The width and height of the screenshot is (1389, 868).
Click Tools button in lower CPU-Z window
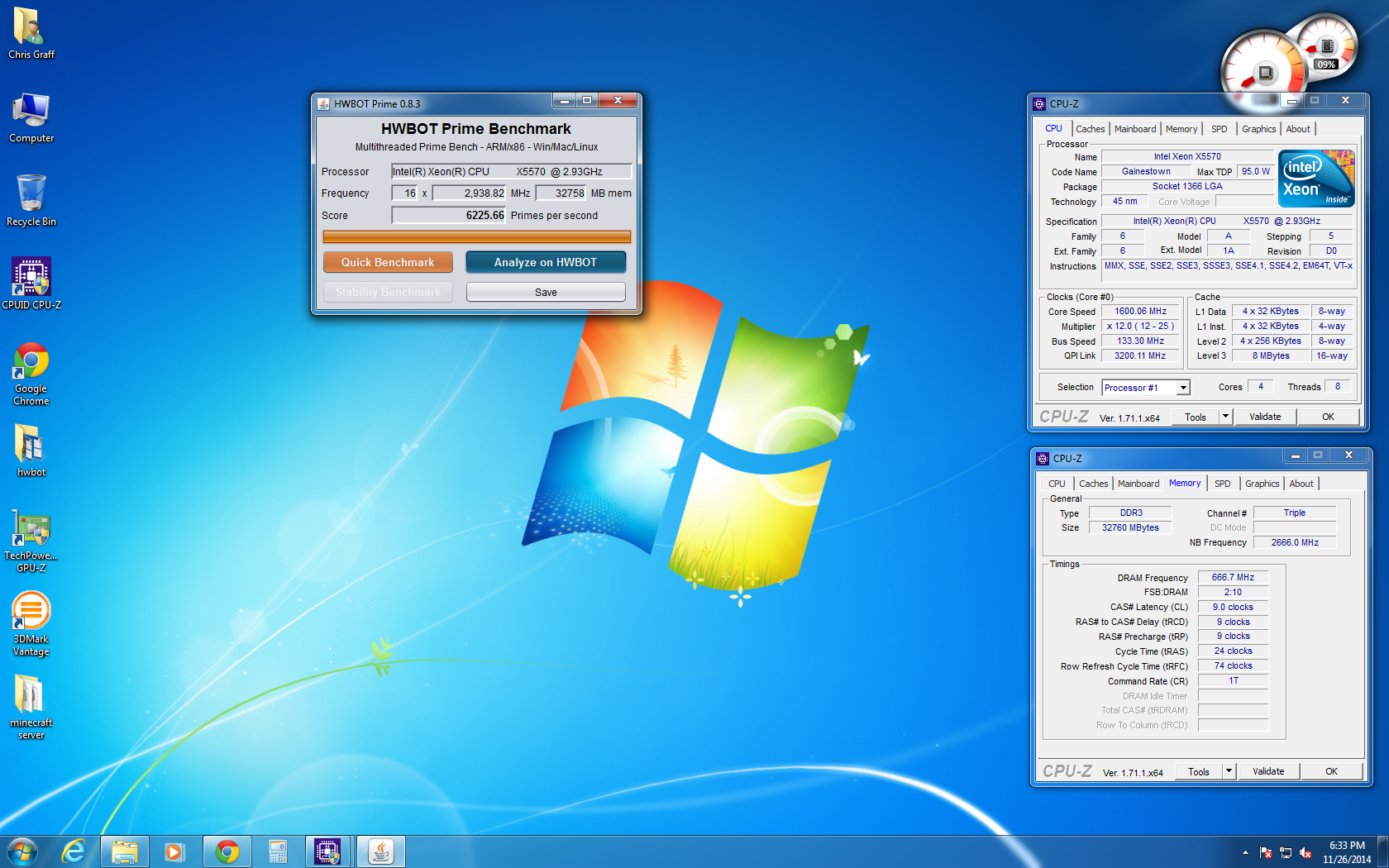pos(1199,772)
